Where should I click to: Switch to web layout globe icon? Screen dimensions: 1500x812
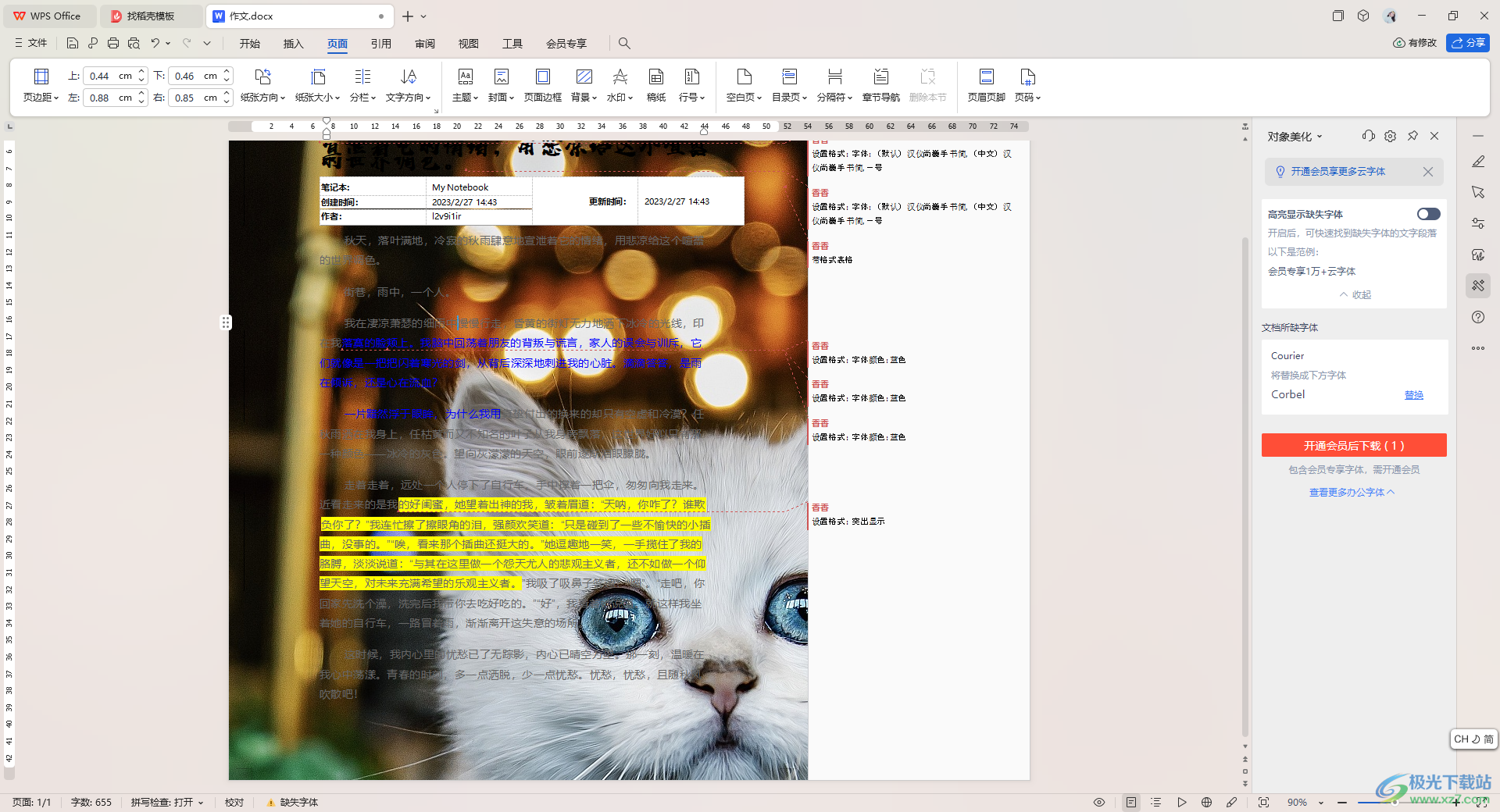point(1206,802)
